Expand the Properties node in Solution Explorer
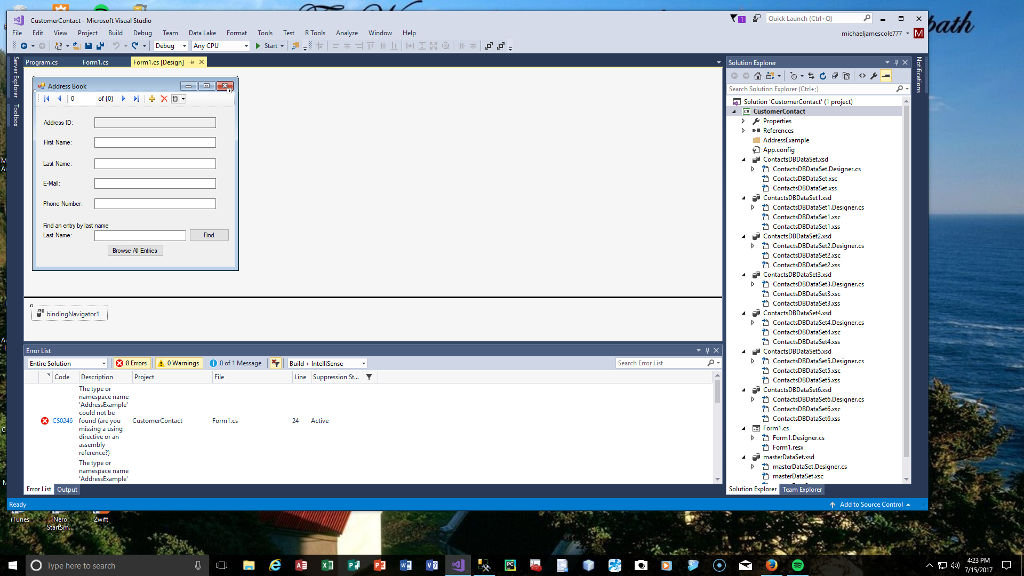The height and width of the screenshot is (576, 1024). click(743, 121)
